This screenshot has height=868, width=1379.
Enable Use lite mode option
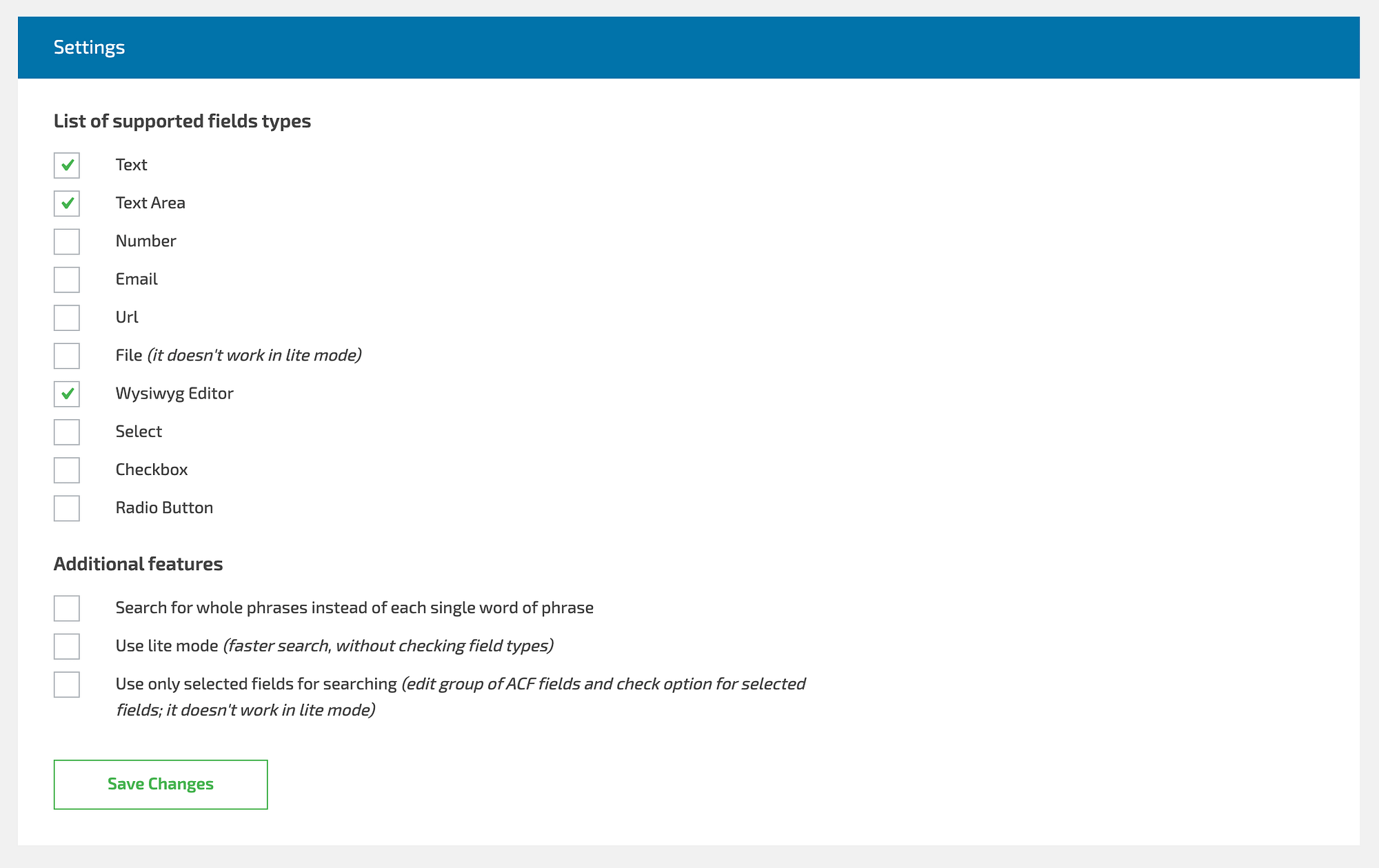point(66,646)
